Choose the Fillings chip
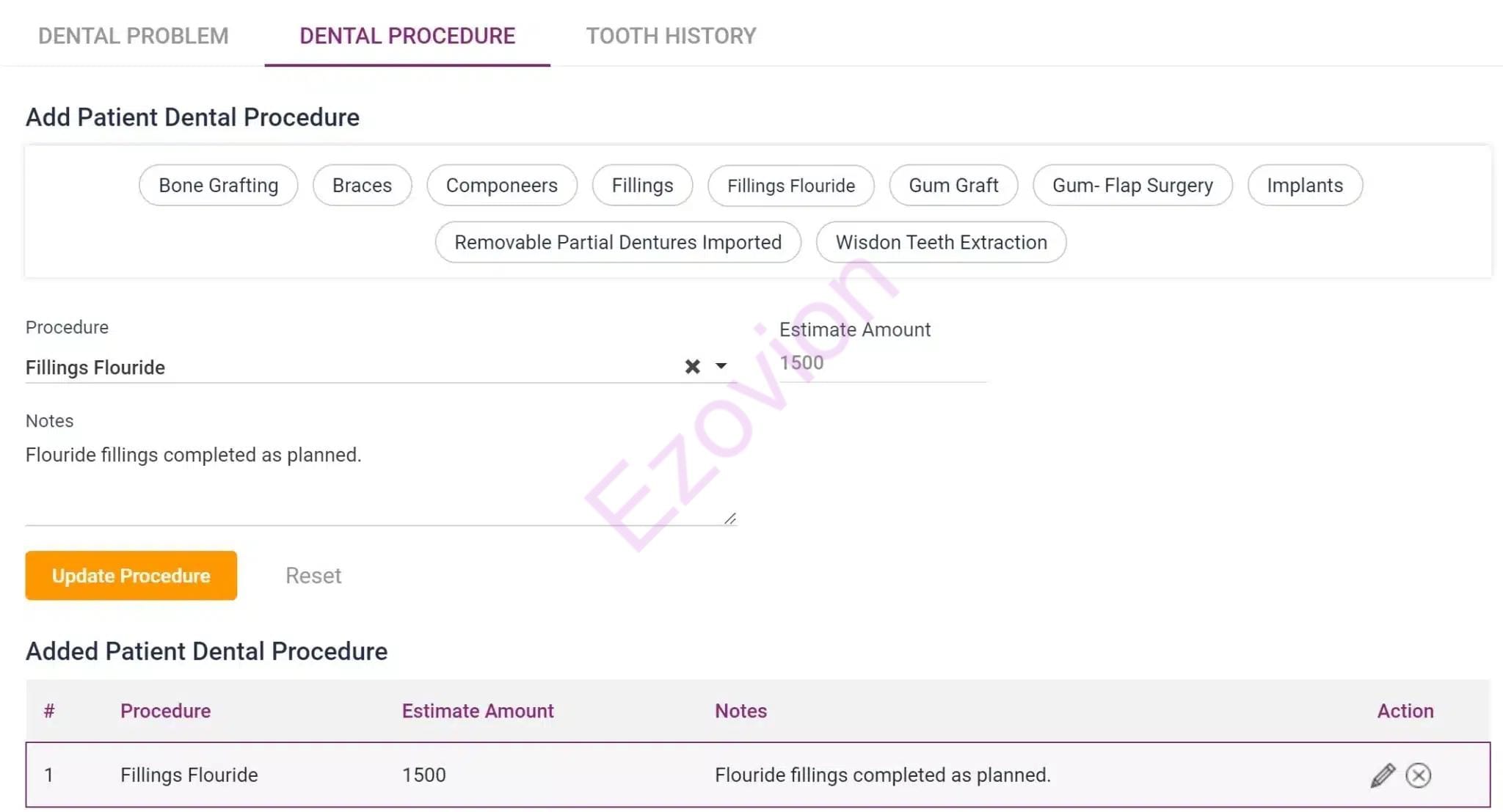1503x812 pixels. pyautogui.click(x=642, y=186)
